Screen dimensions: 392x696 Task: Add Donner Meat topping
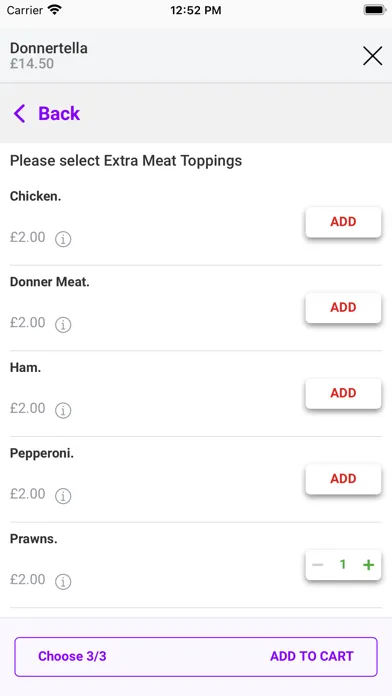(x=343, y=308)
